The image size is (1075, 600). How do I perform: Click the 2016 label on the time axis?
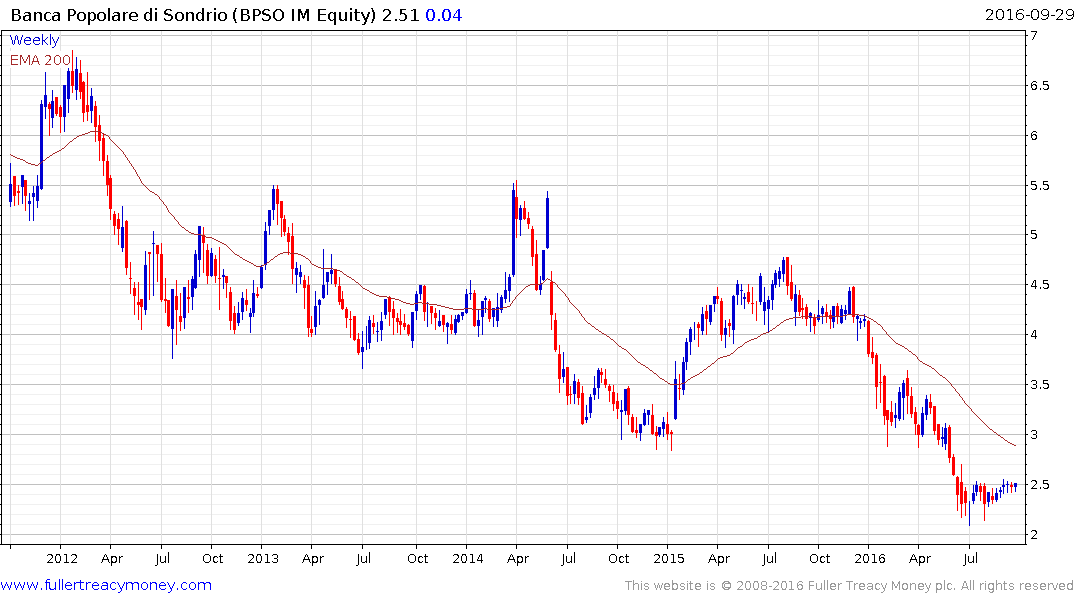tap(870, 558)
